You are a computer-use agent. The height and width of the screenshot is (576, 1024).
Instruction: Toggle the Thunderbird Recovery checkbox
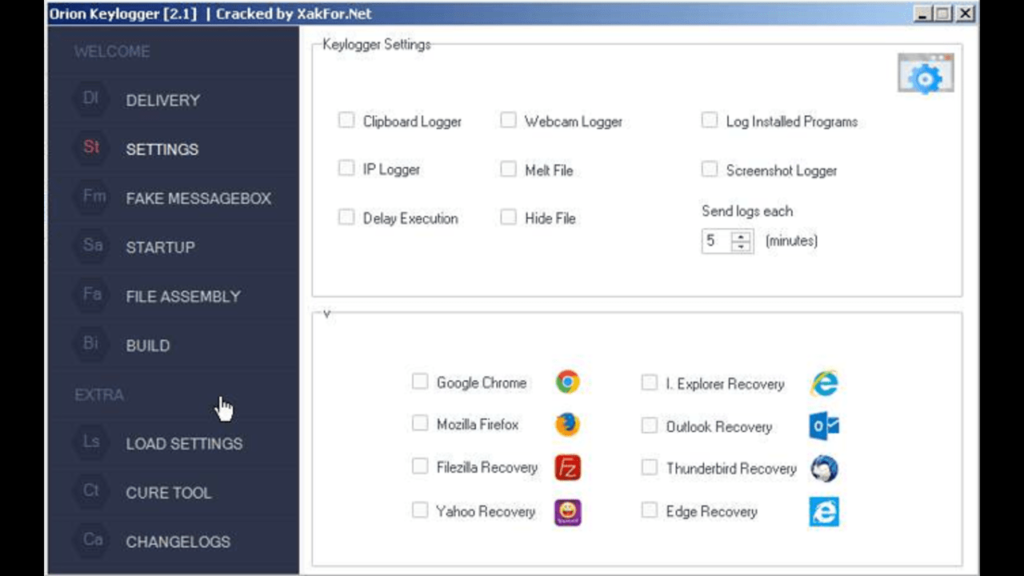click(x=649, y=468)
